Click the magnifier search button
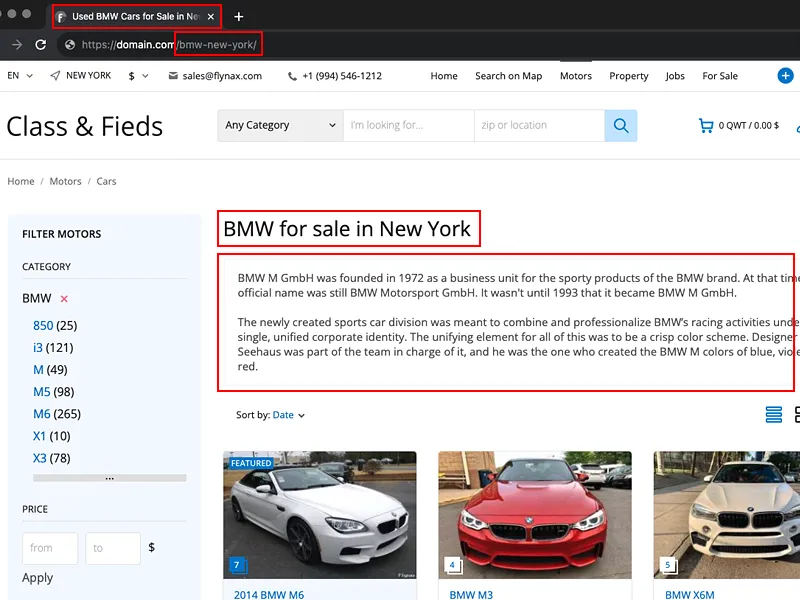 (x=620, y=126)
